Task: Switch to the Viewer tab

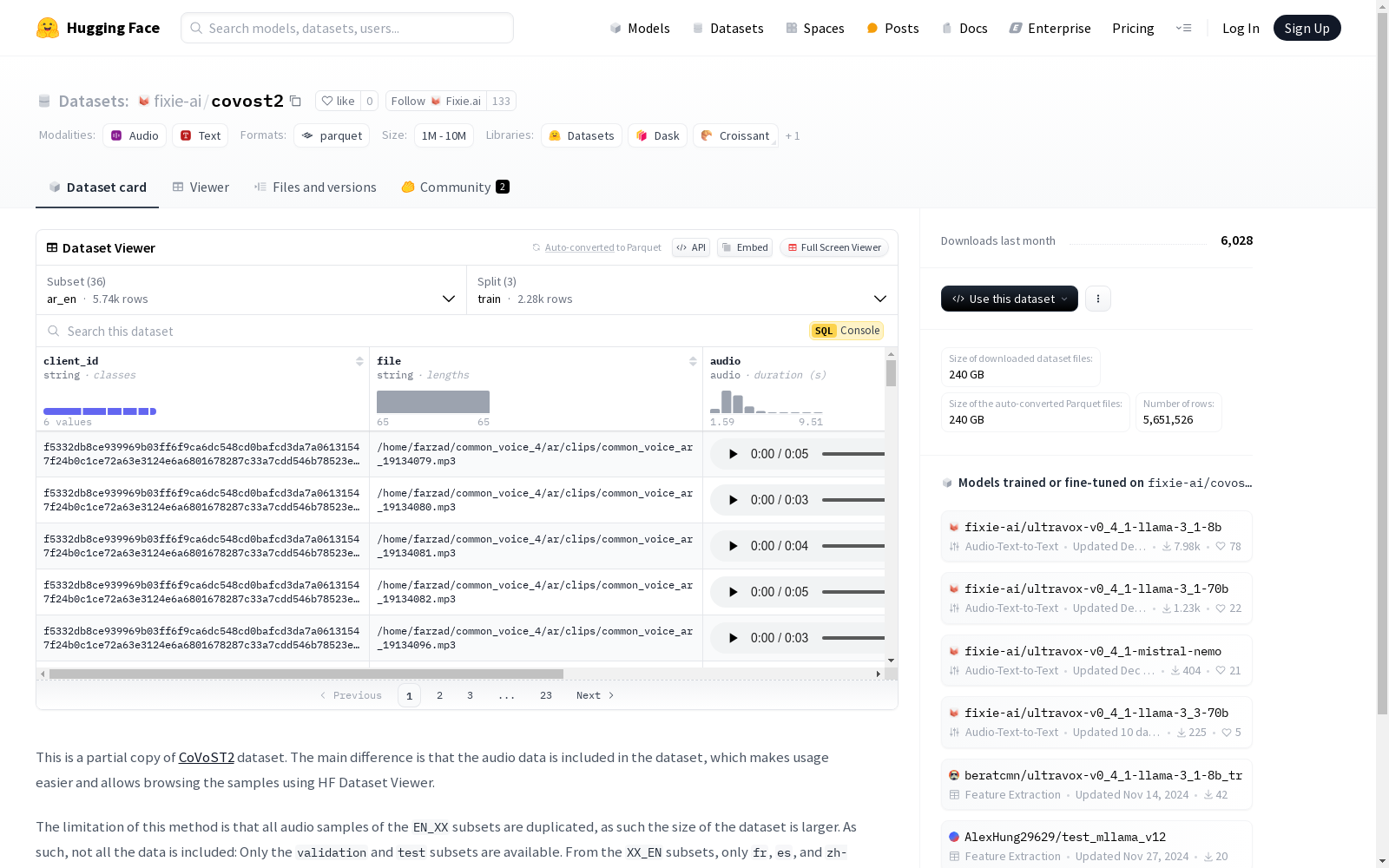Action: pyautogui.click(x=201, y=187)
